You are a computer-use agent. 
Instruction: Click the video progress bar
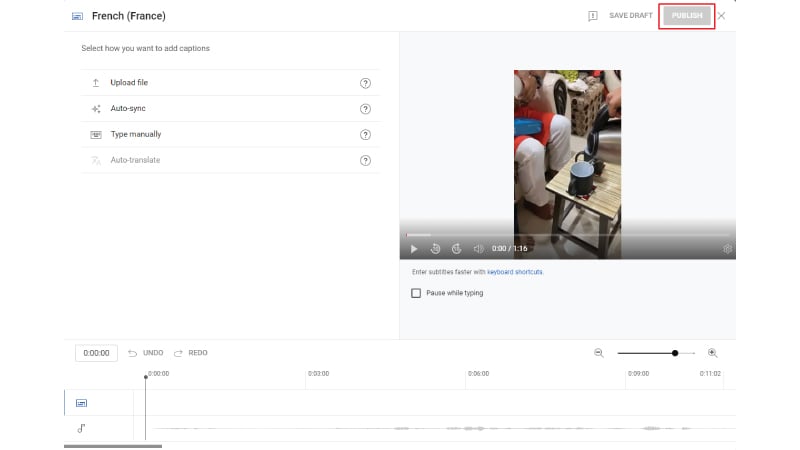[x=567, y=235]
